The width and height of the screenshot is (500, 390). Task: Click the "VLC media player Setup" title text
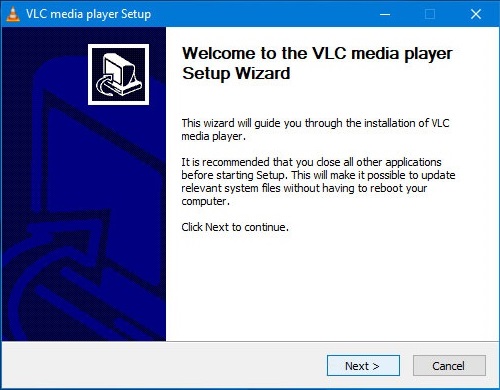point(88,14)
